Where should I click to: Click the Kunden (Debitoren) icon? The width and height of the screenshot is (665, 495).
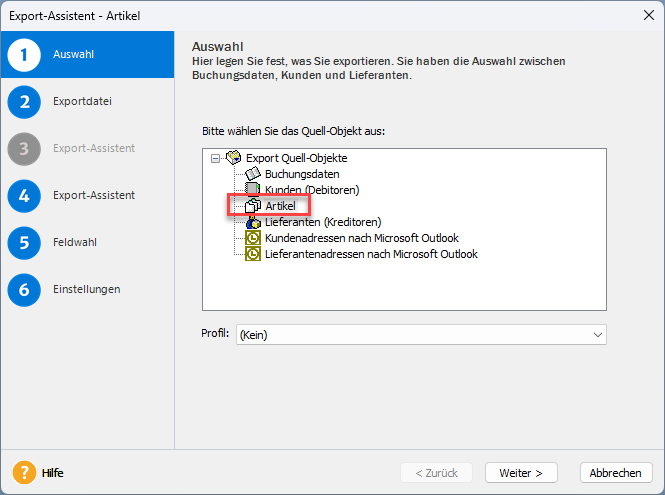click(x=253, y=189)
